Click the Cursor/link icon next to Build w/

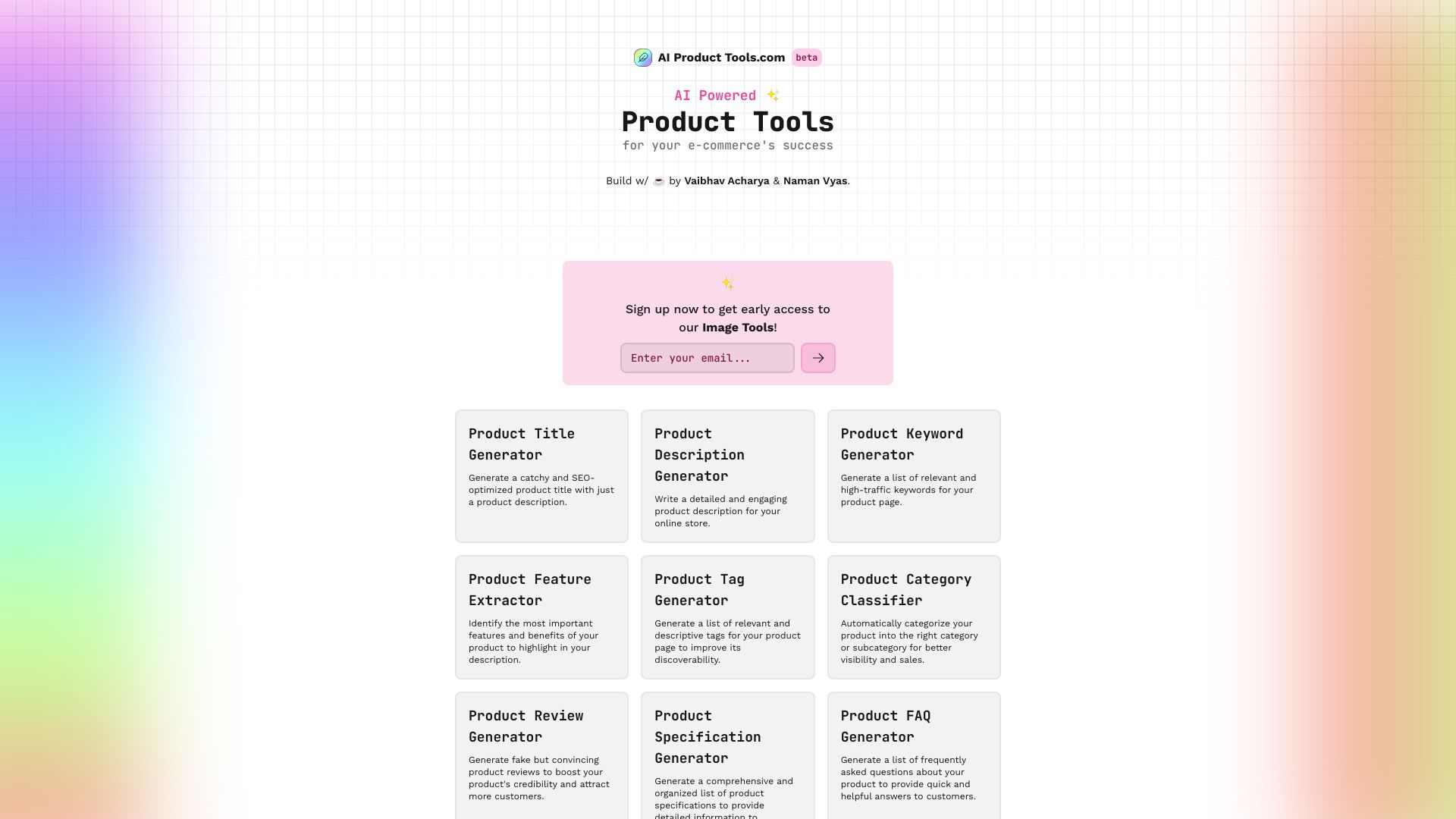[659, 182]
